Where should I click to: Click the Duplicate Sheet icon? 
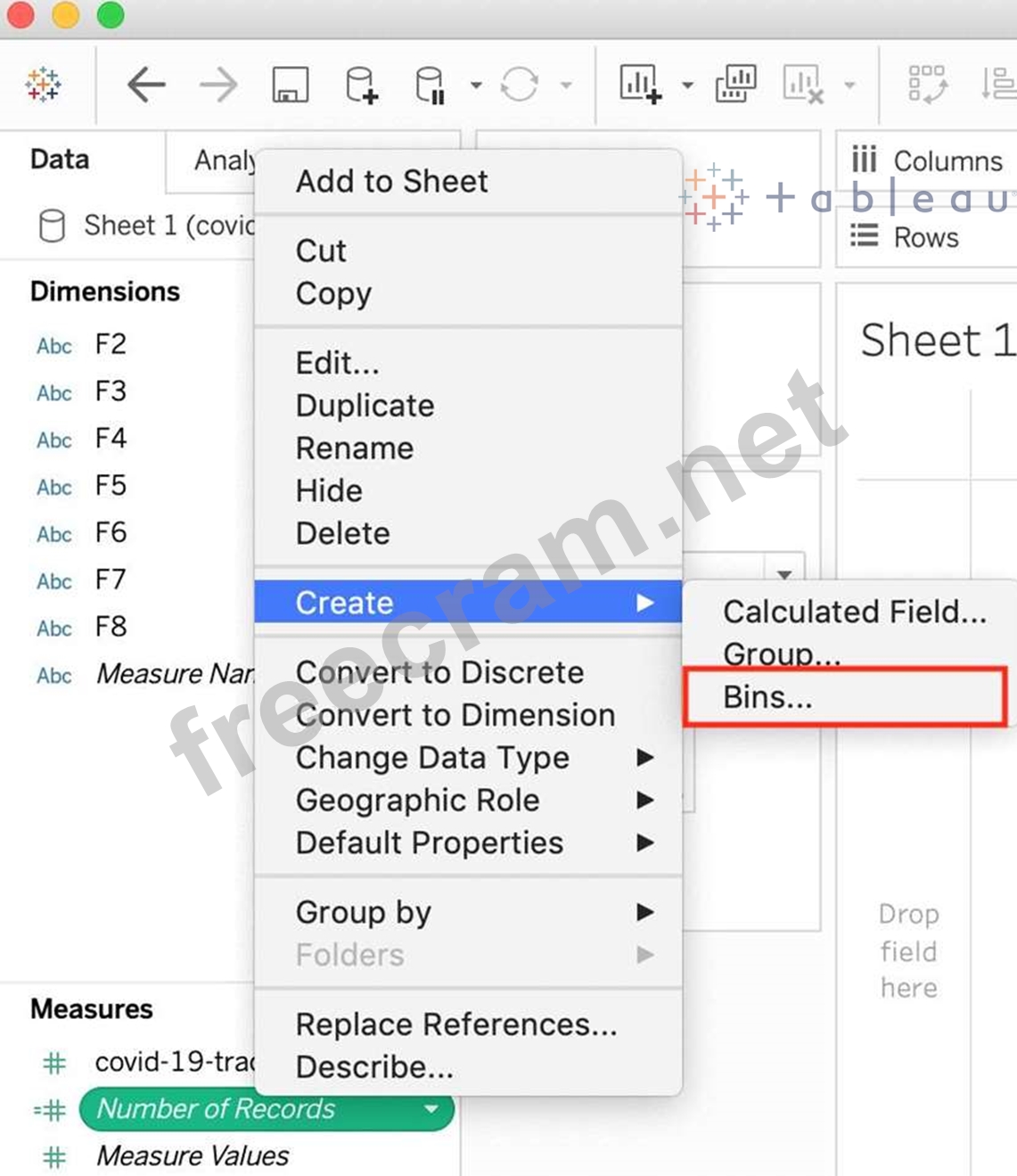tap(735, 86)
